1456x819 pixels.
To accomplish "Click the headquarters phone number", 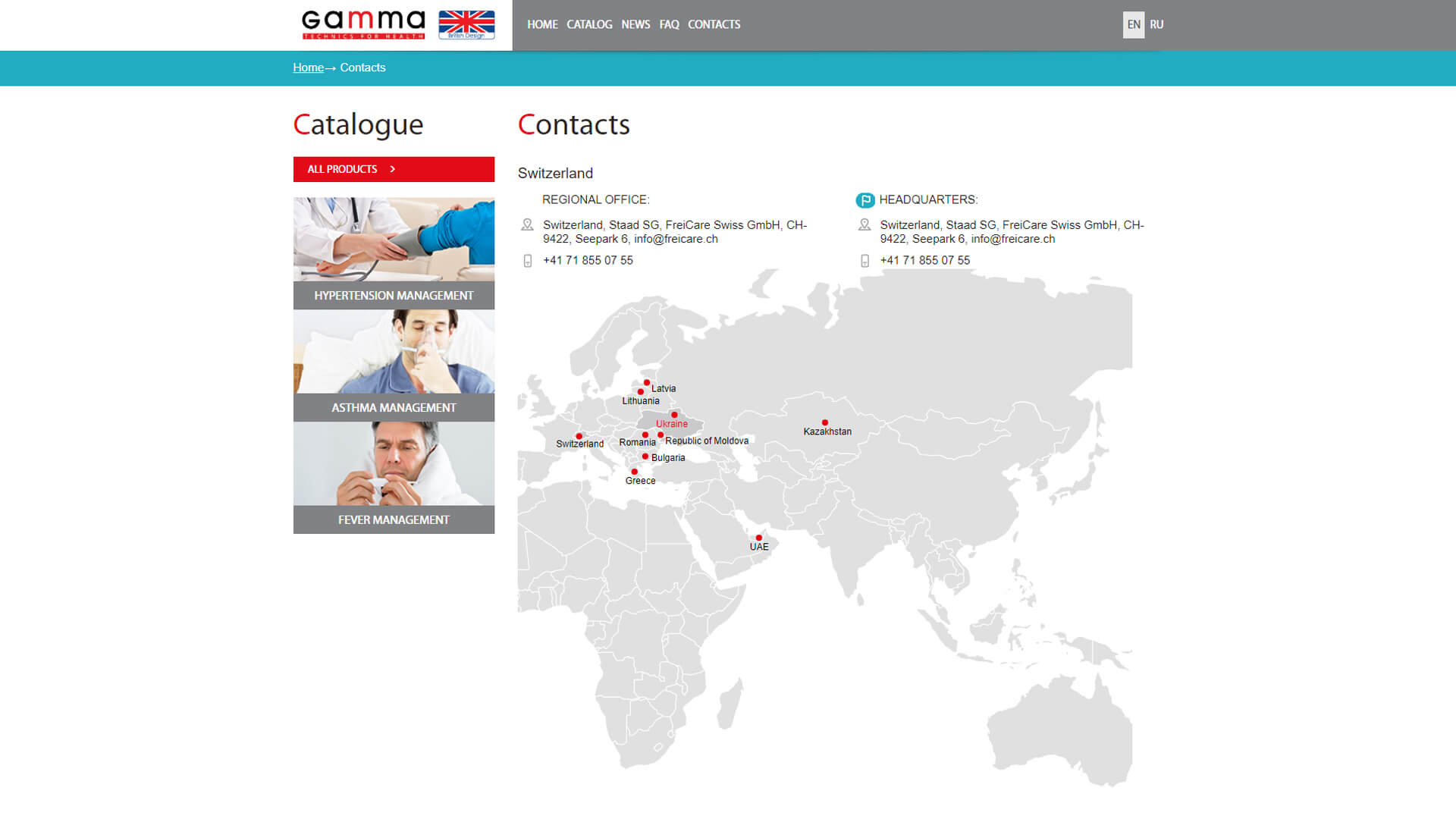I will coord(924,260).
